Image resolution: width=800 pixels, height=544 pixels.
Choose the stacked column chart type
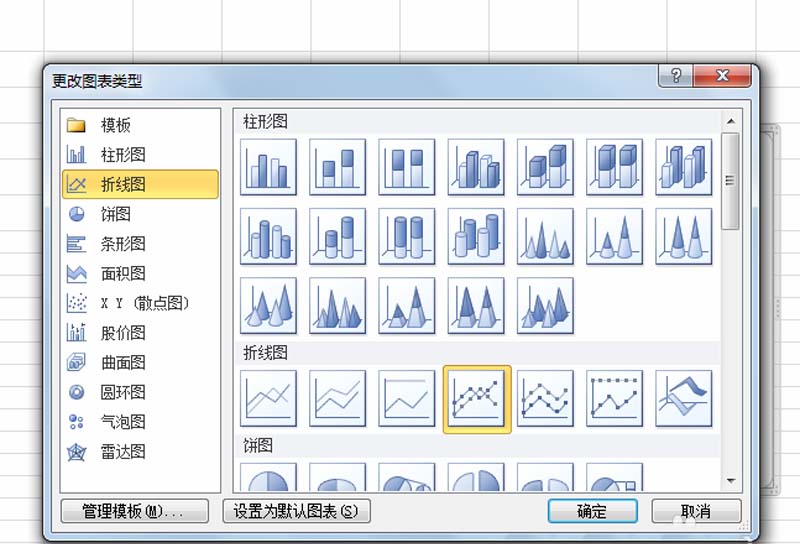(x=337, y=167)
